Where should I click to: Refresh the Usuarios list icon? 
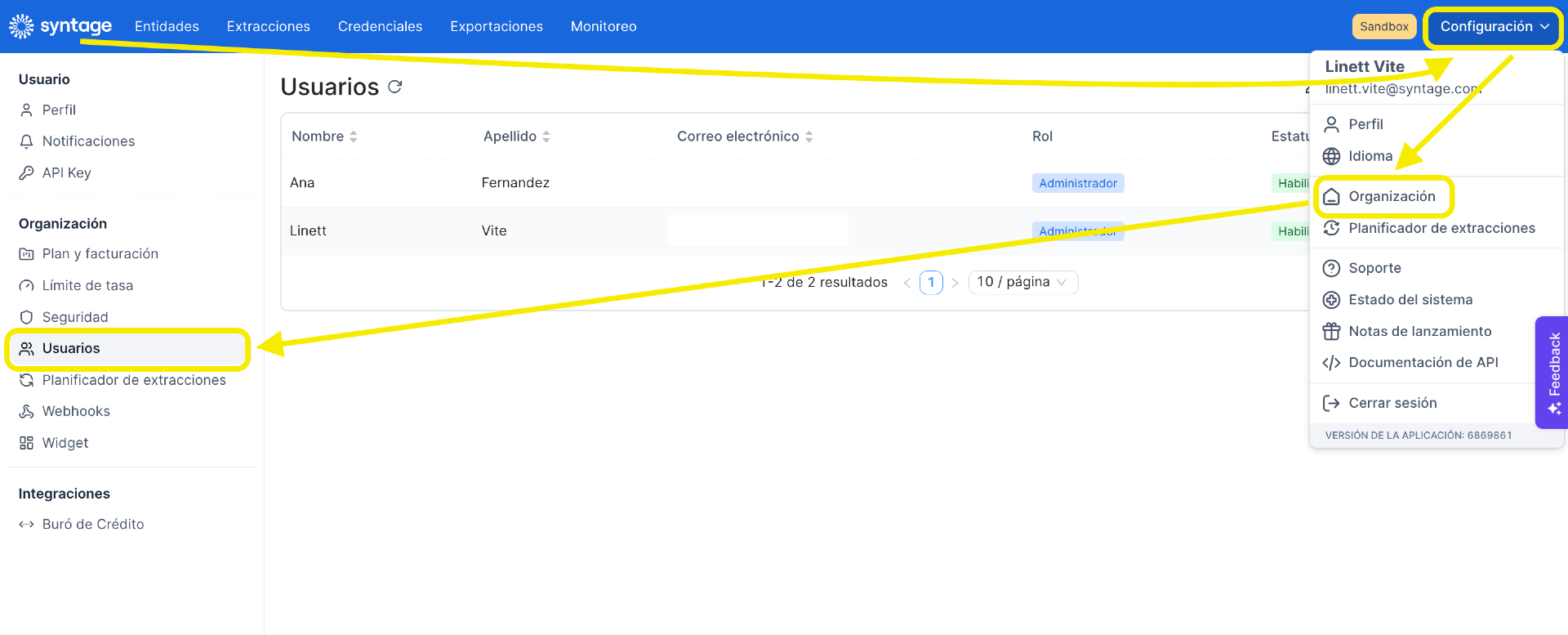(x=395, y=87)
